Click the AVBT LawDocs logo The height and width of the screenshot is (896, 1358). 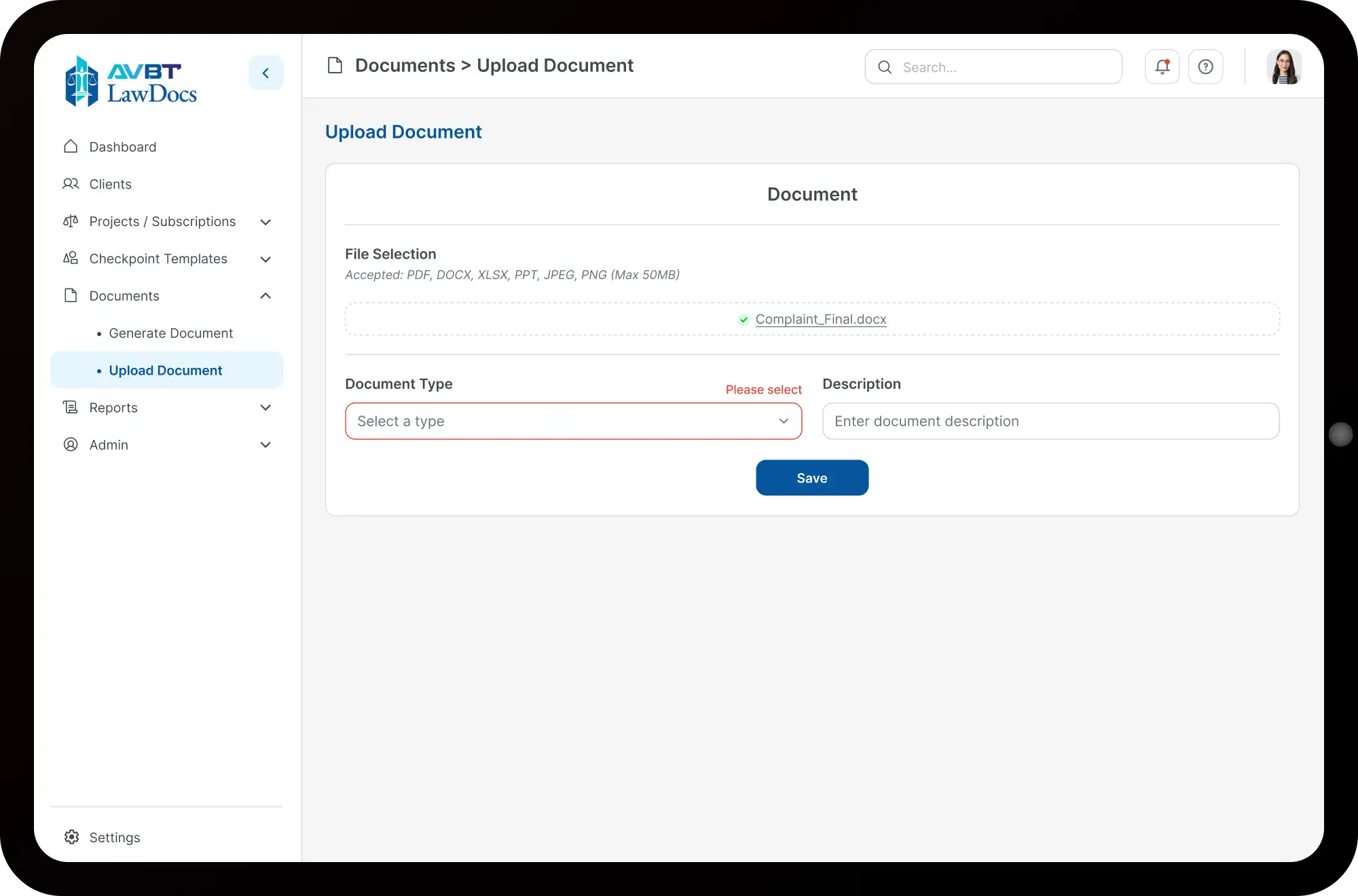[x=131, y=81]
